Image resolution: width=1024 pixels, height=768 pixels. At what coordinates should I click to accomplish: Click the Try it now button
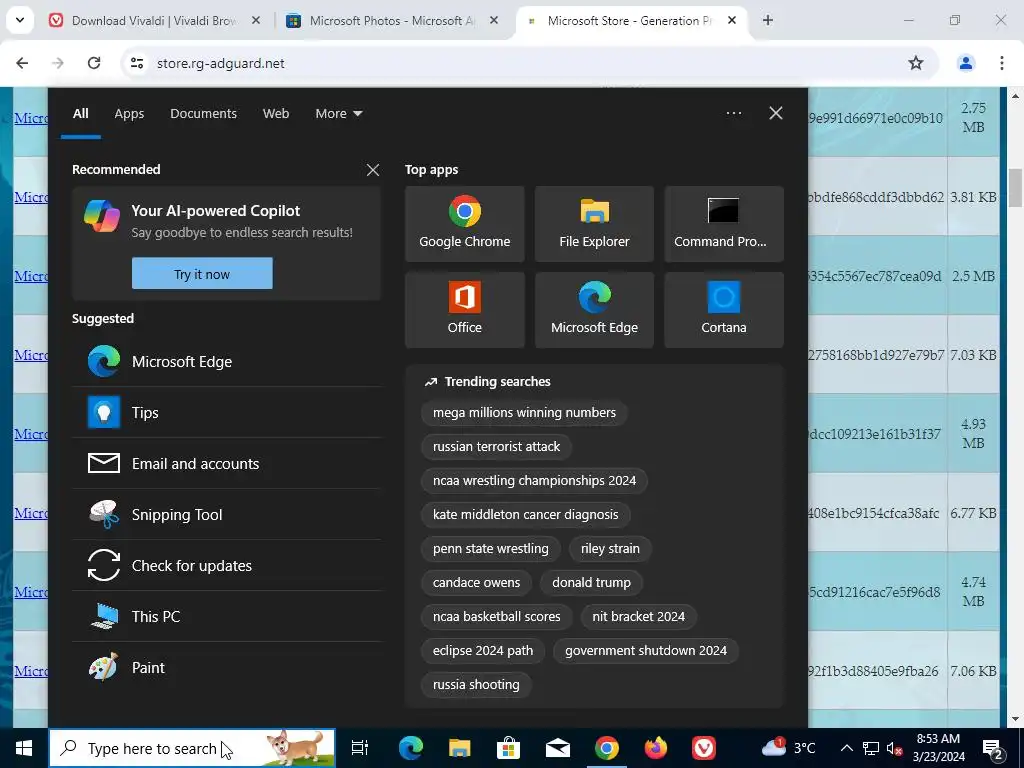coord(202,274)
